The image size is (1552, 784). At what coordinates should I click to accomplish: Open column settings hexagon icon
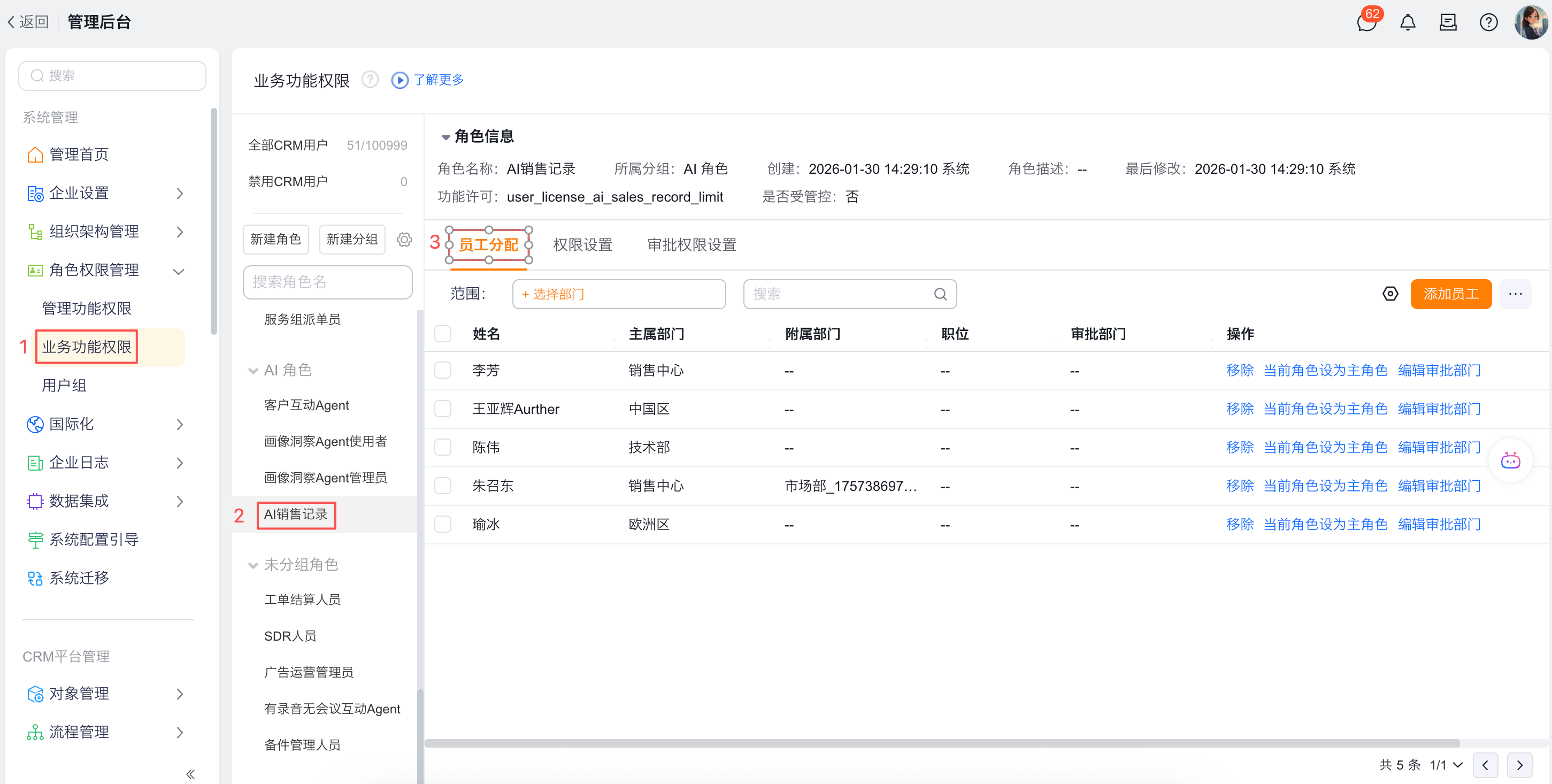pos(1390,294)
